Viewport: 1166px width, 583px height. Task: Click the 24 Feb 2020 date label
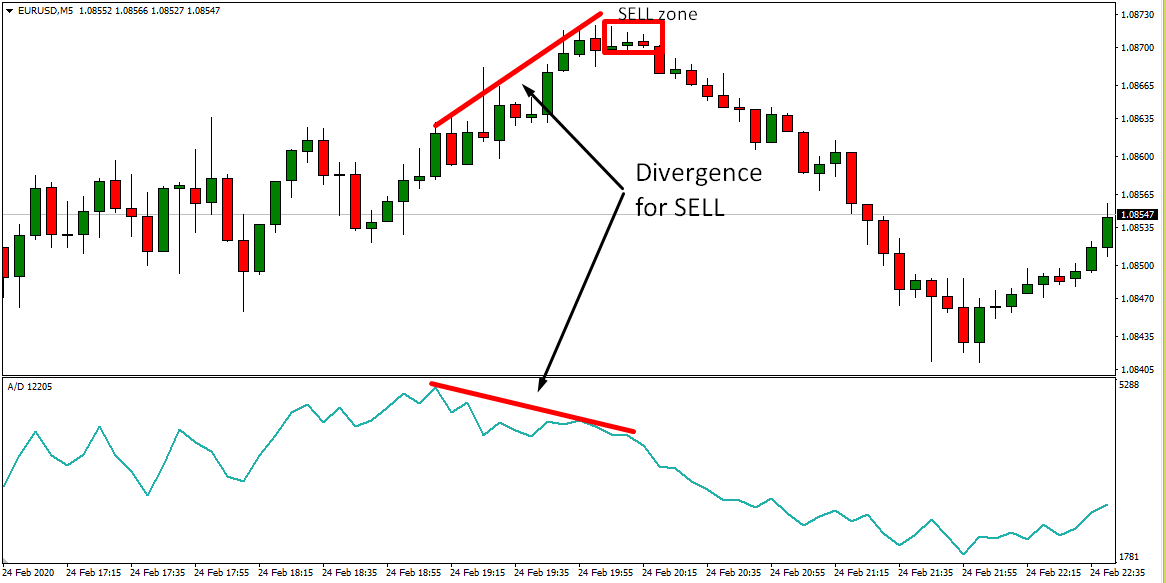coord(31,574)
